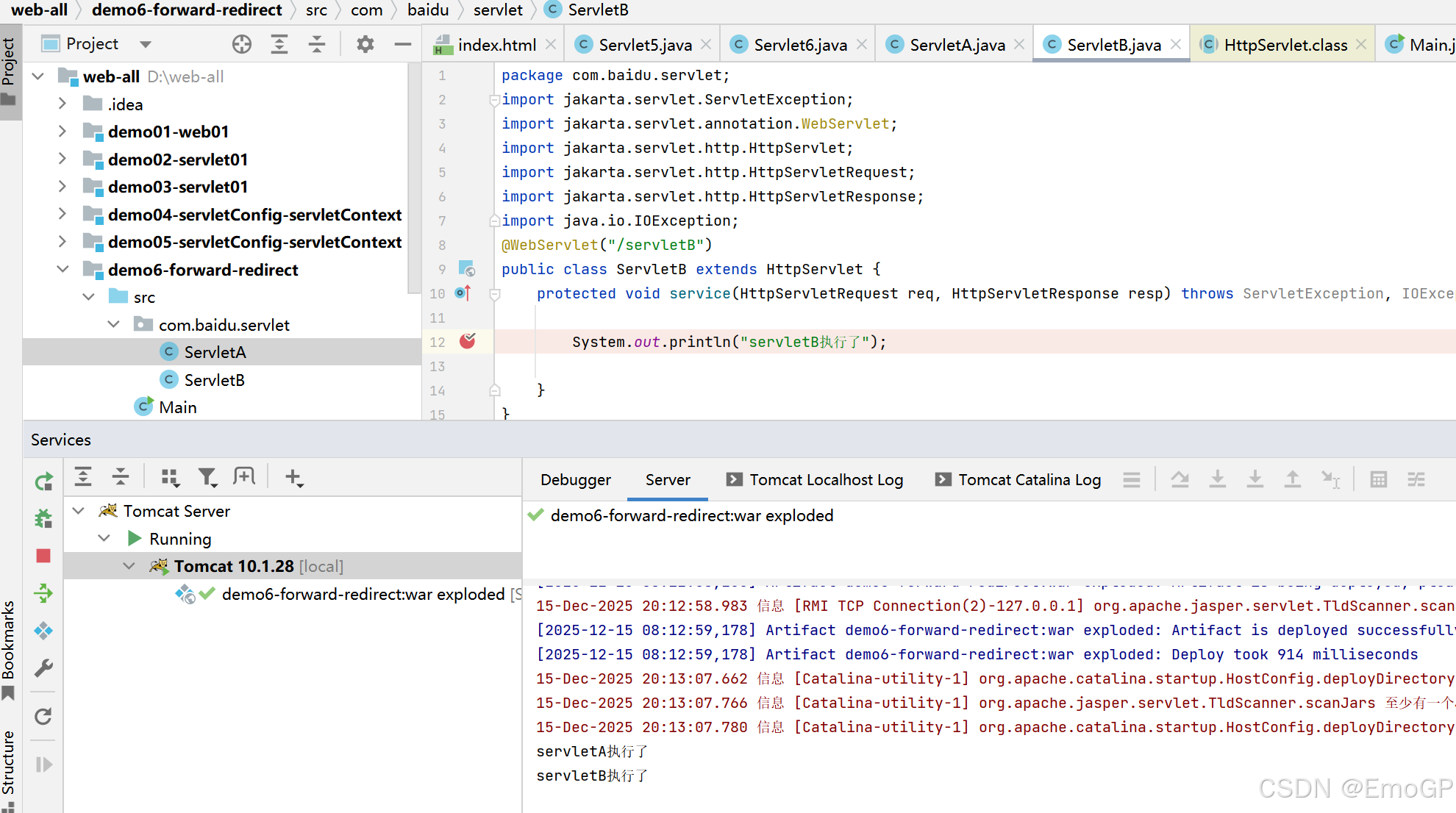Open the Project panel settings gear
The image size is (1456, 813).
coord(365,44)
